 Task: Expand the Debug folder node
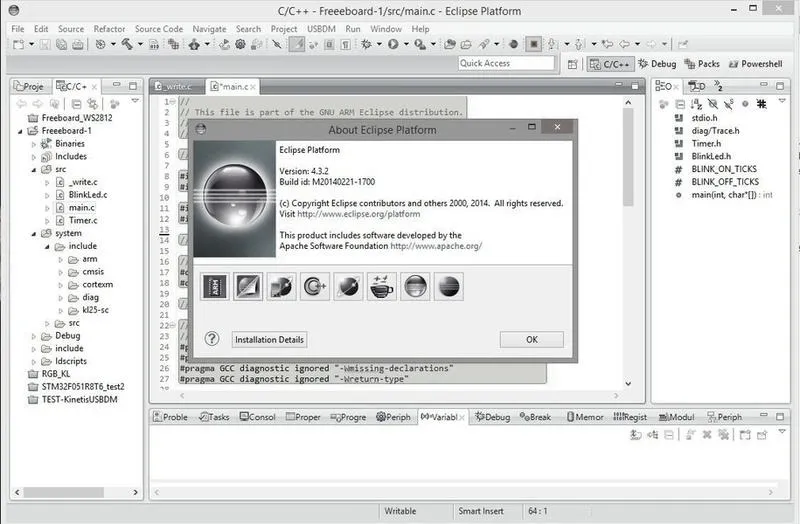point(34,336)
